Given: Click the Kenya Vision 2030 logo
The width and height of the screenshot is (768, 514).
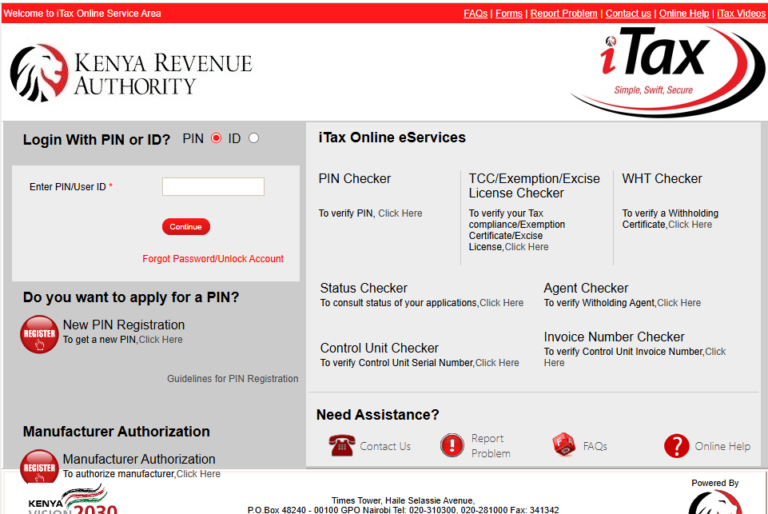Looking at the screenshot, I should (x=73, y=499).
